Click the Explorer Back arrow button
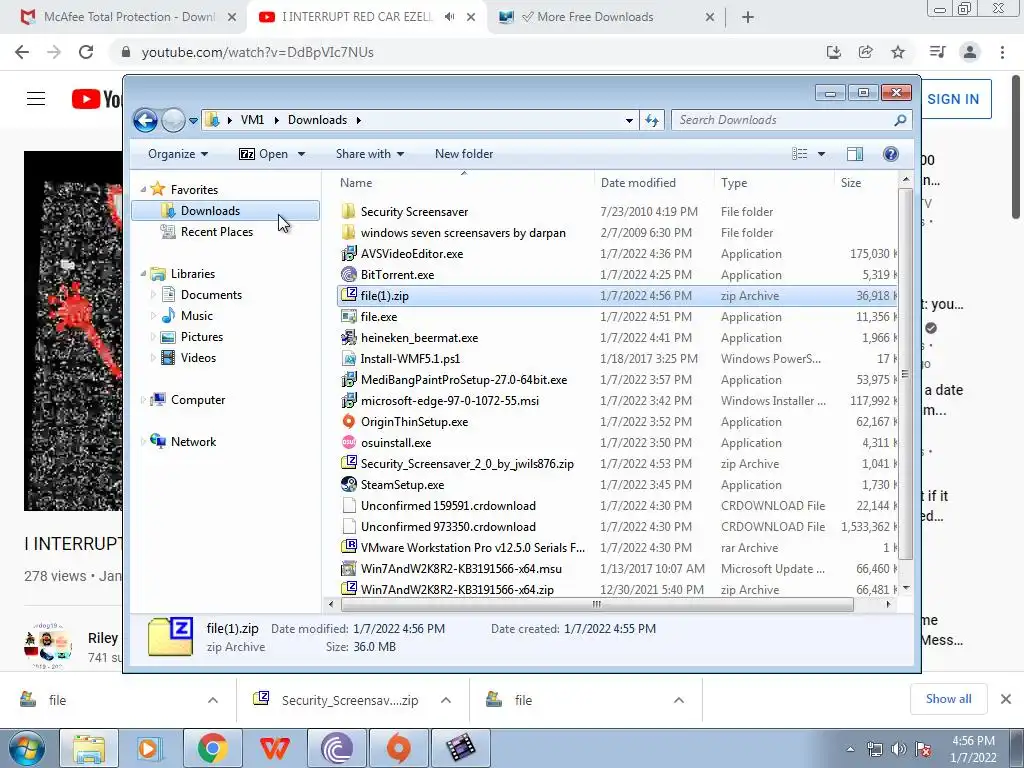The image size is (1024, 768). 145,120
